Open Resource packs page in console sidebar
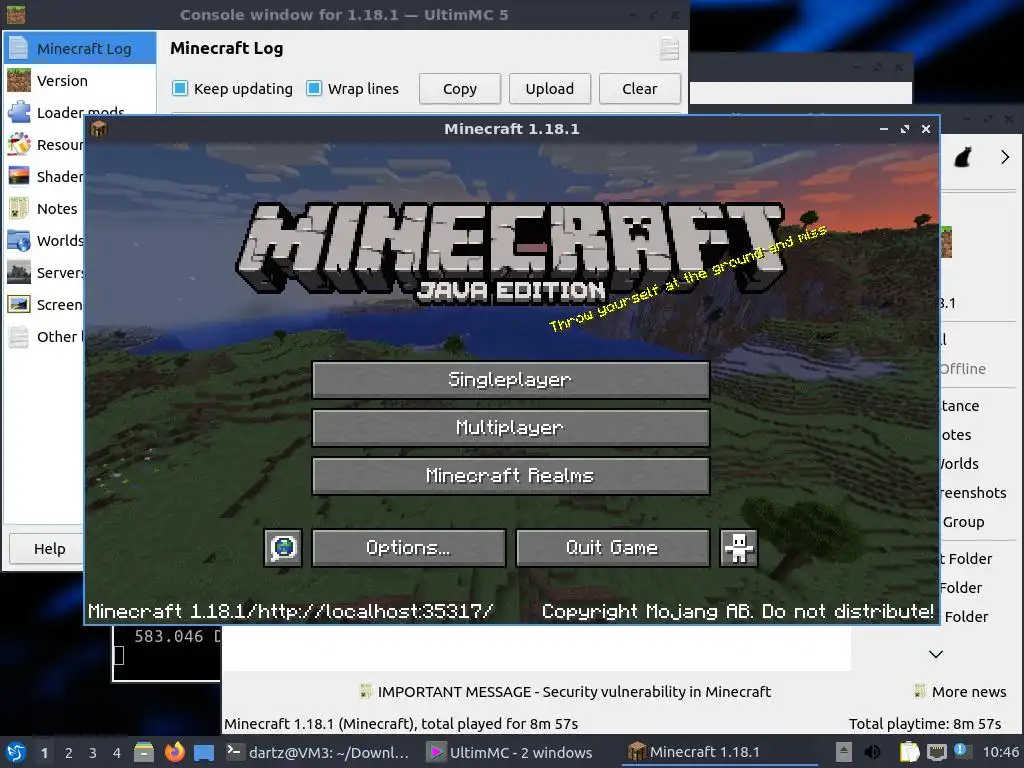 [44, 145]
